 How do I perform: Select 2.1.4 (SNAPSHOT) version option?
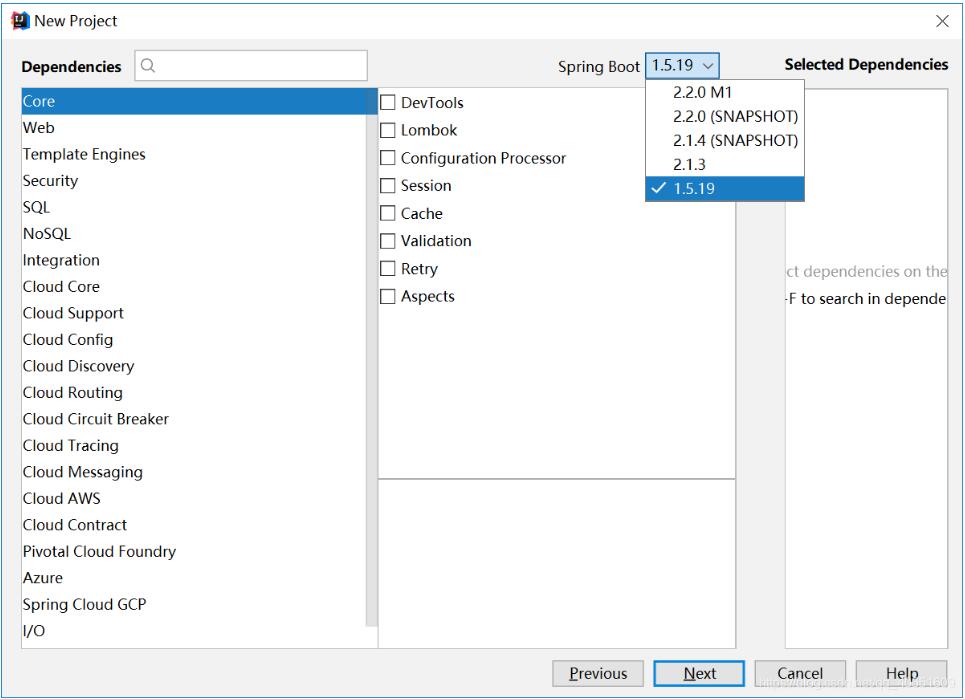pyautogui.click(x=735, y=140)
